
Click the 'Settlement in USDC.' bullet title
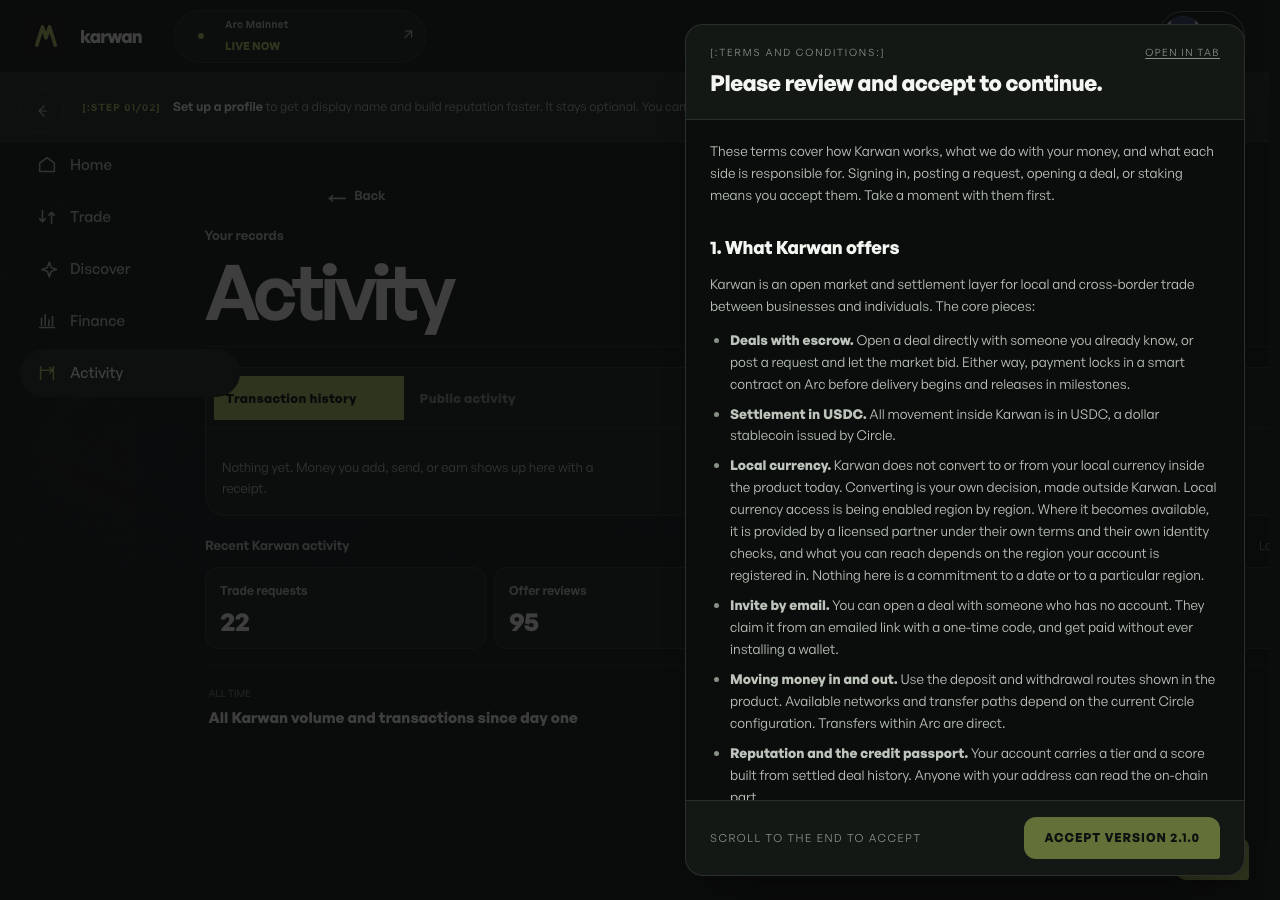(x=798, y=414)
